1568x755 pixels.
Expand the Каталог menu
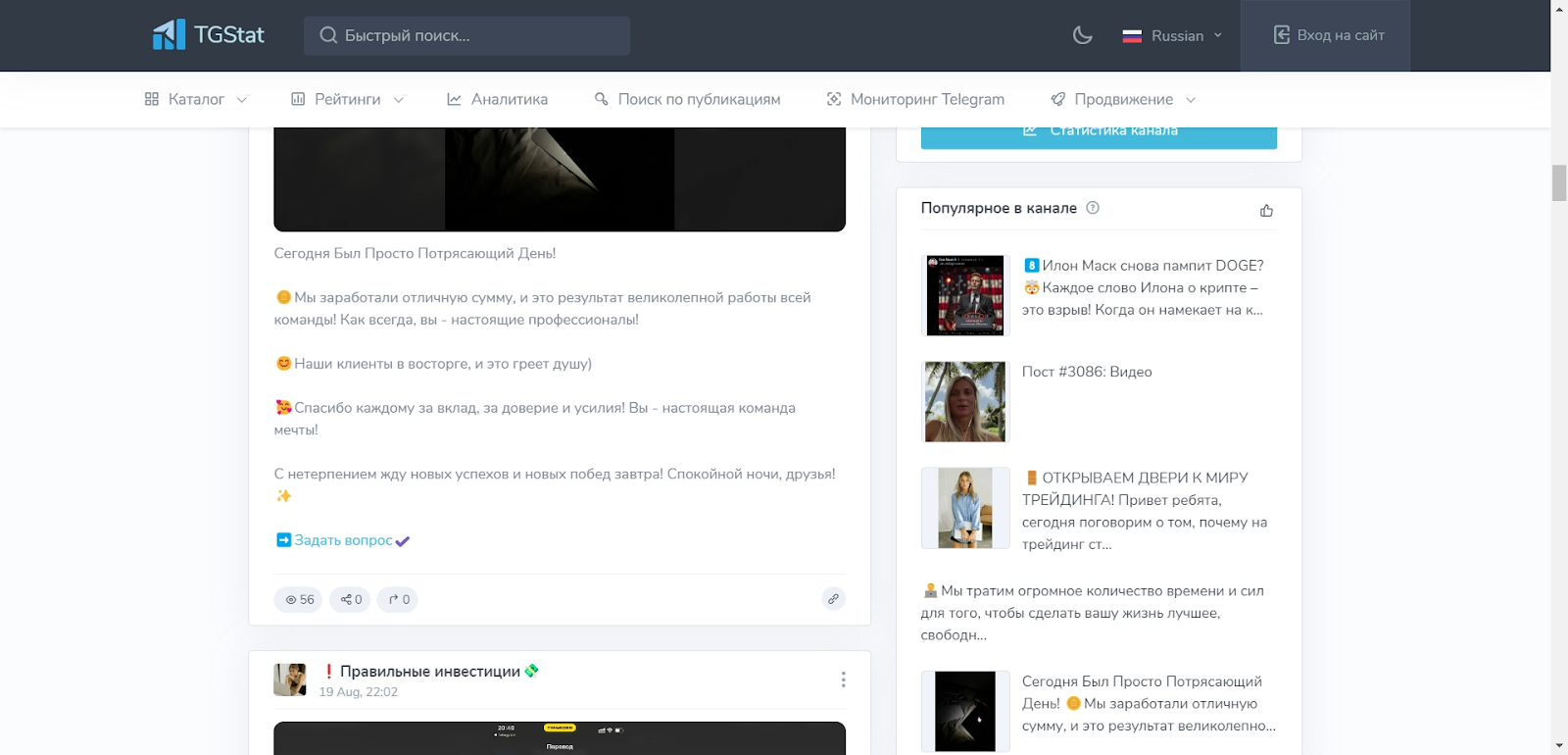tap(195, 99)
